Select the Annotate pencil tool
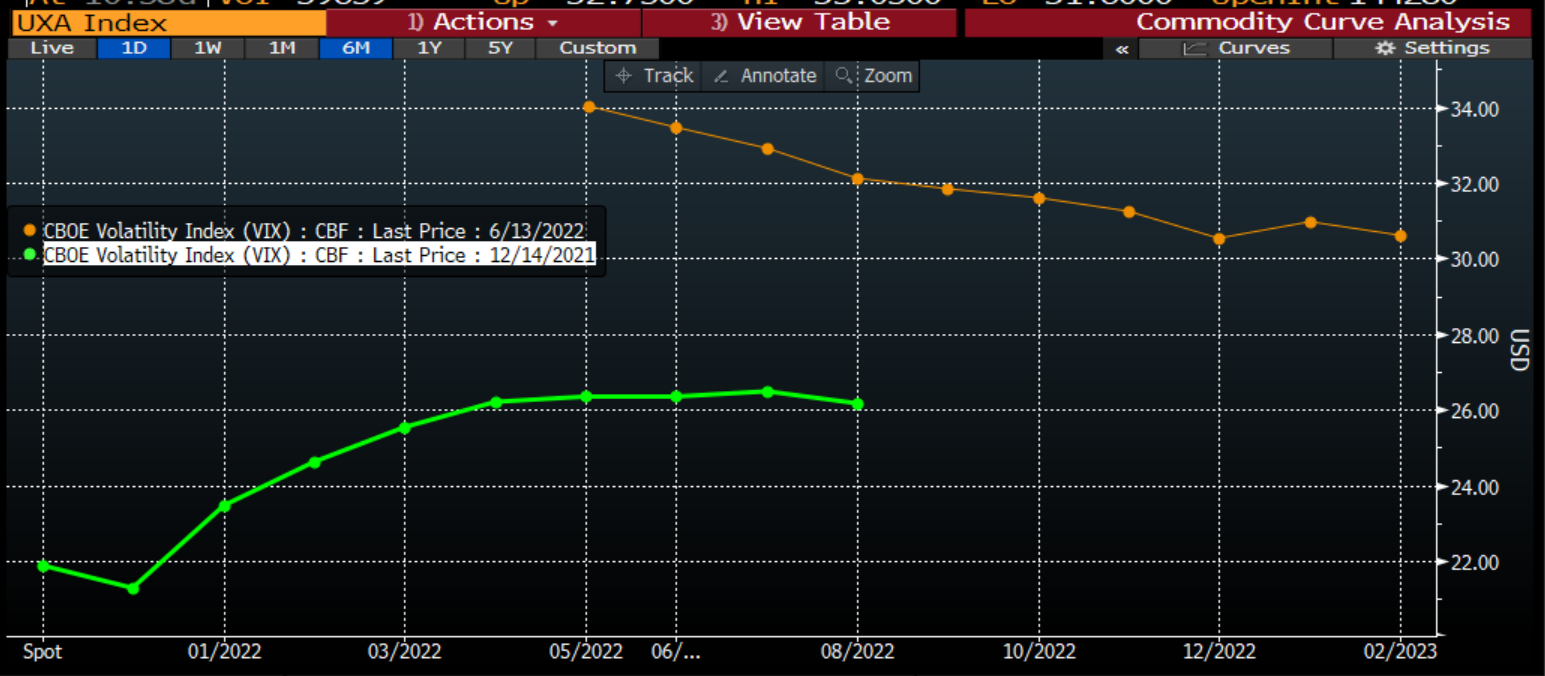 click(x=765, y=76)
